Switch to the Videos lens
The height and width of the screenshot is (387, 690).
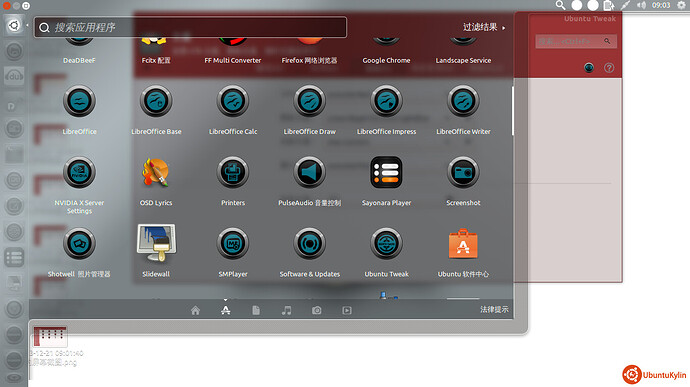coord(347,310)
